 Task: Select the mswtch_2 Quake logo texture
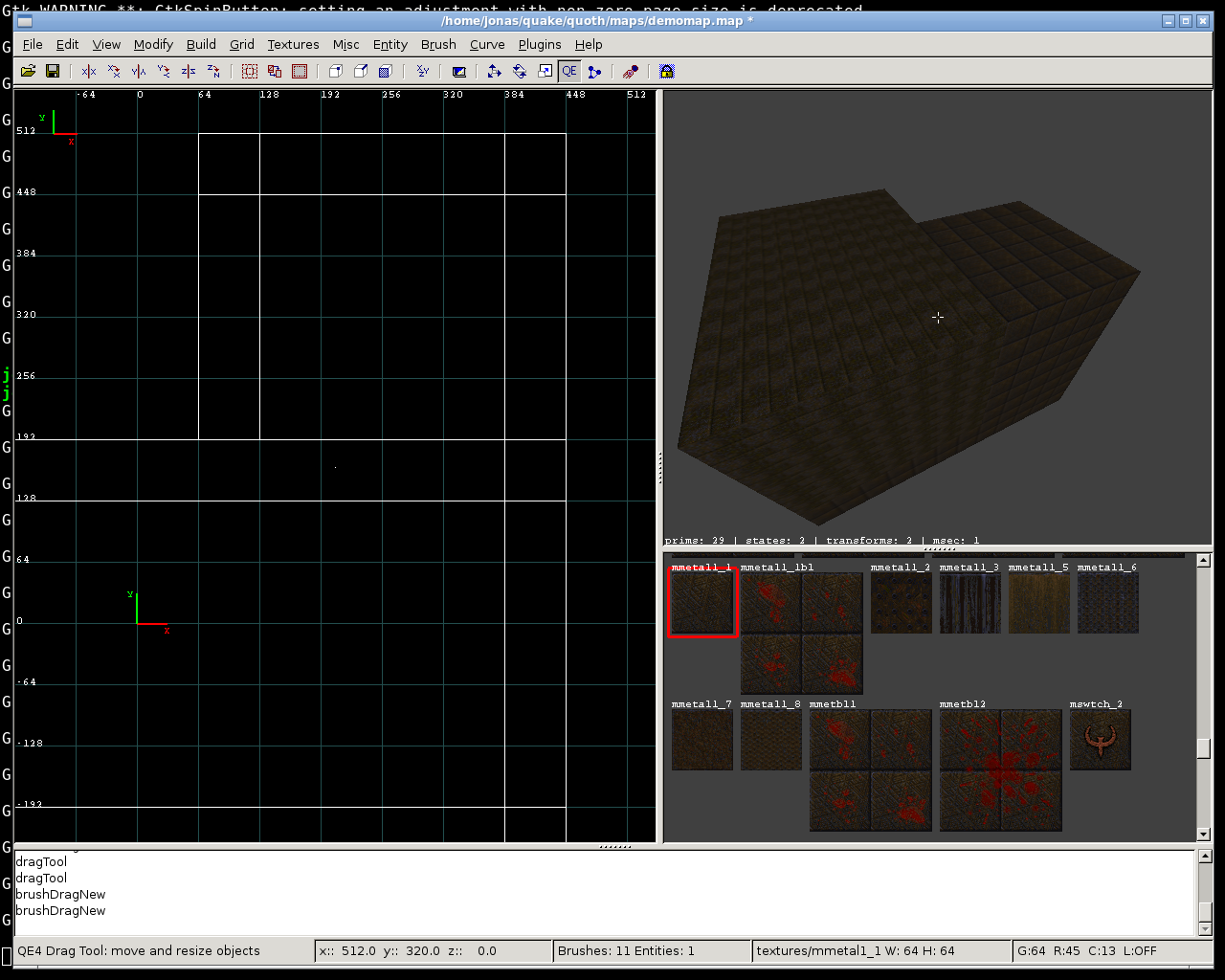pos(1101,740)
